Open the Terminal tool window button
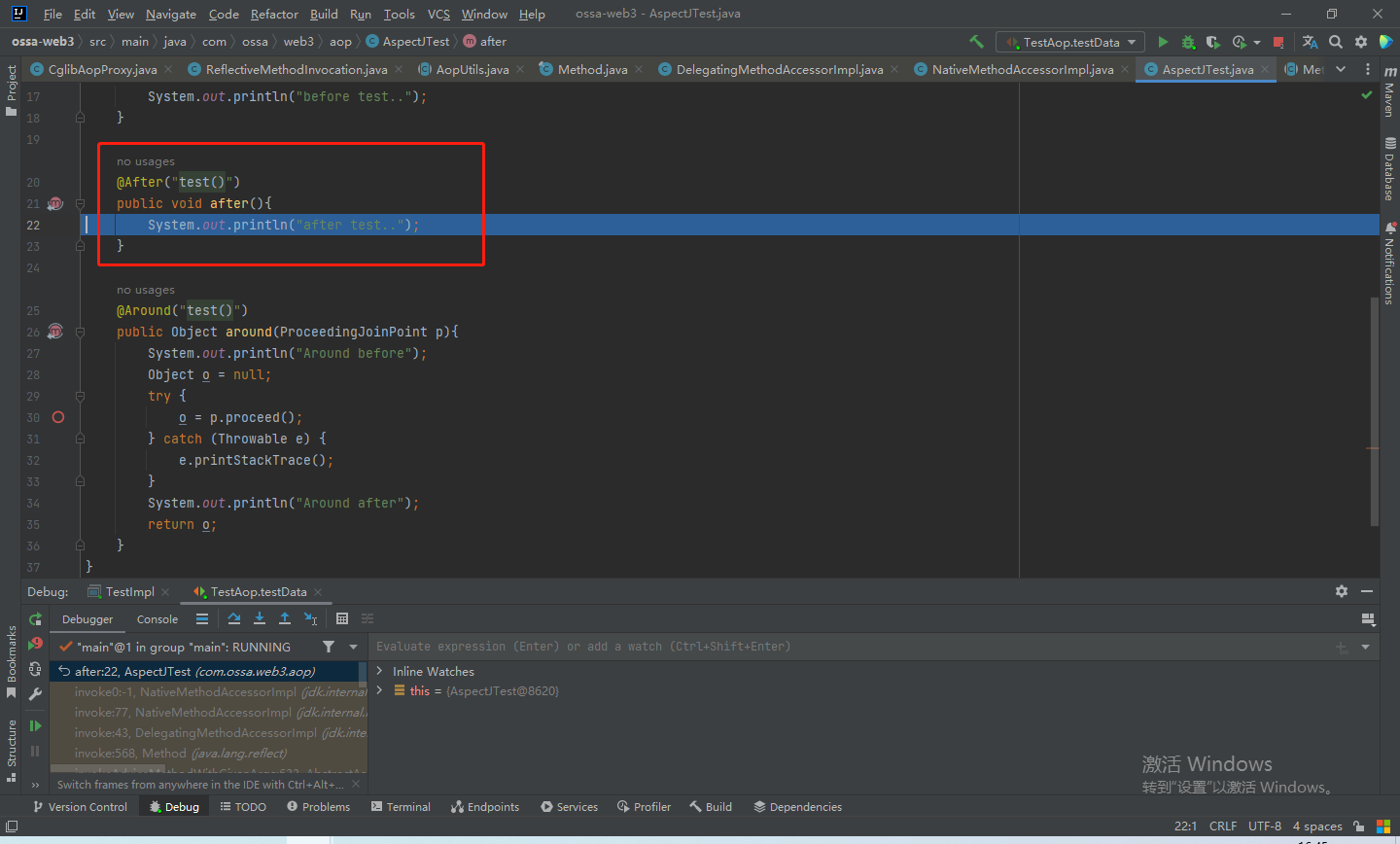The image size is (1400, 844). click(401, 807)
